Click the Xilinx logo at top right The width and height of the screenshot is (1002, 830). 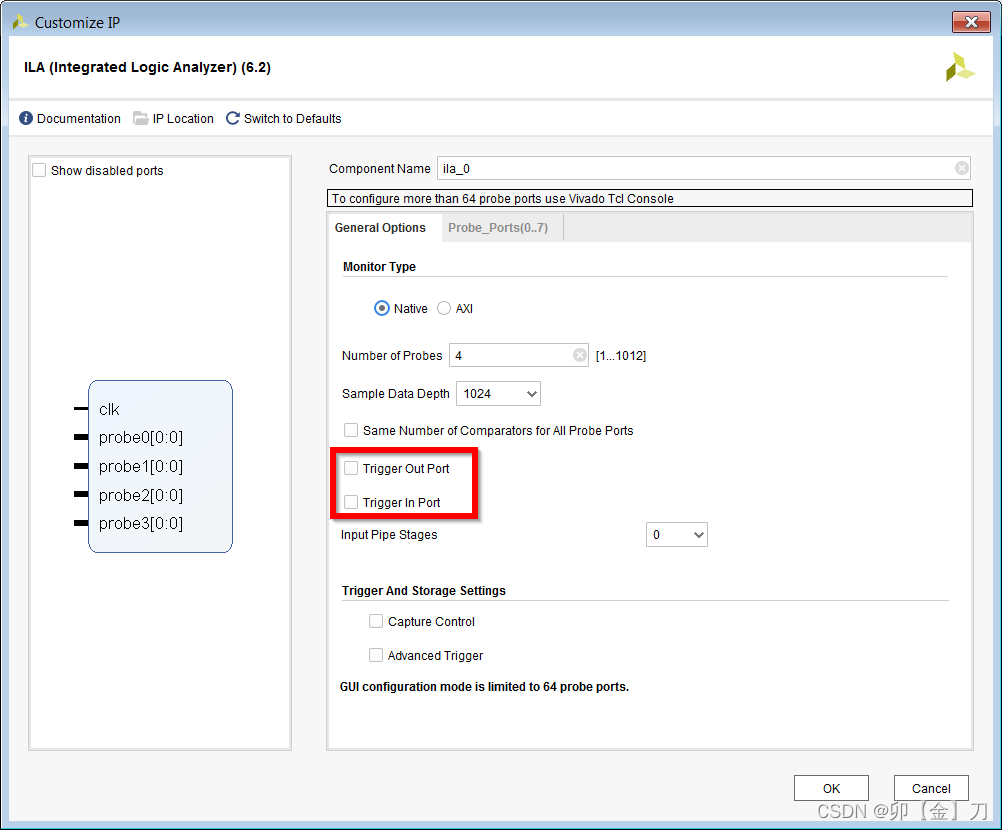click(x=960, y=67)
